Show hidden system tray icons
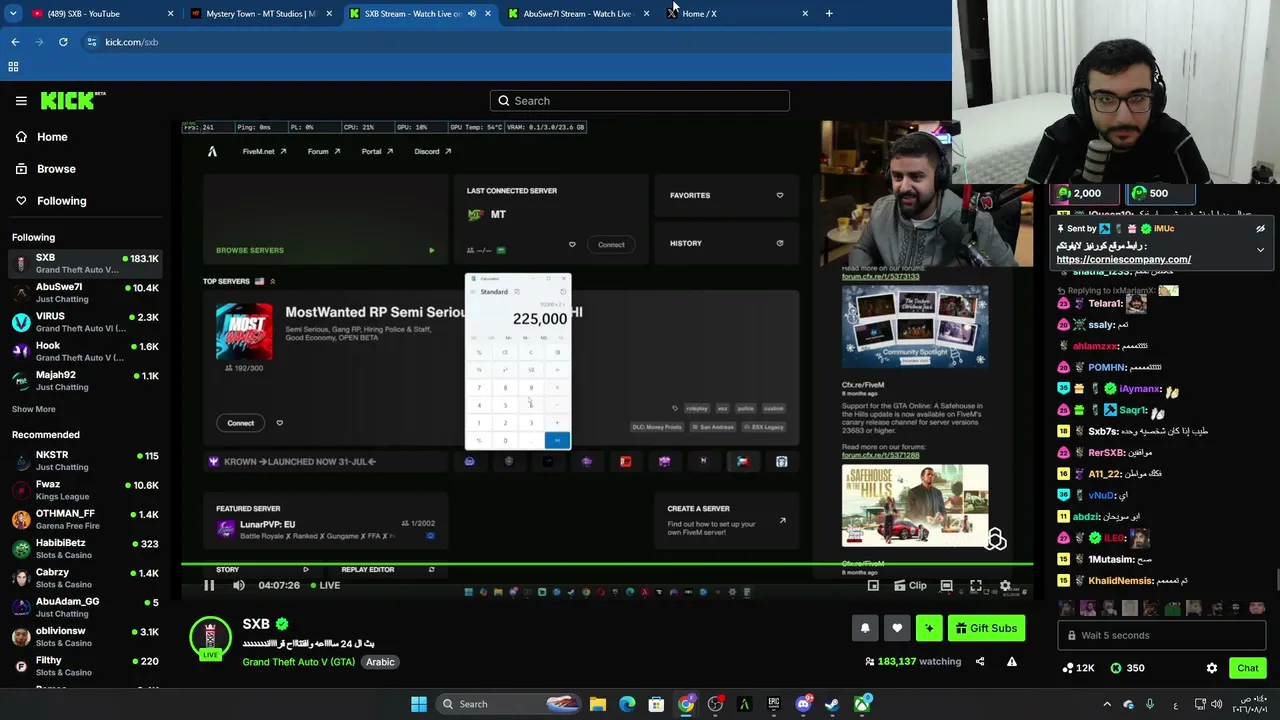Viewport: 1280px width, 720px height. tap(1107, 704)
